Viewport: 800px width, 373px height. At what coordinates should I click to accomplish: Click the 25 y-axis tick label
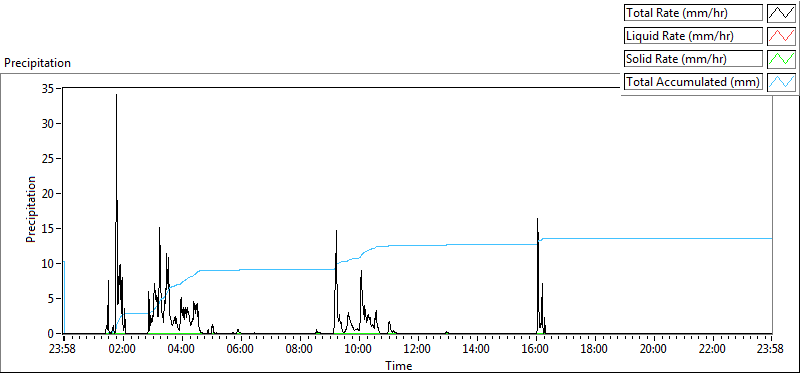tap(48, 158)
